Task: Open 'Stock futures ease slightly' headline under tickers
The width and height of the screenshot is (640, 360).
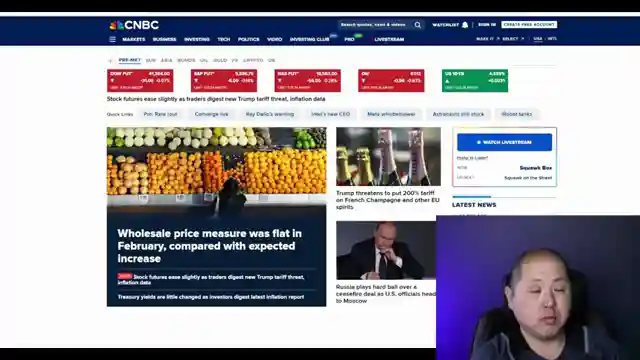Action: click(216, 99)
